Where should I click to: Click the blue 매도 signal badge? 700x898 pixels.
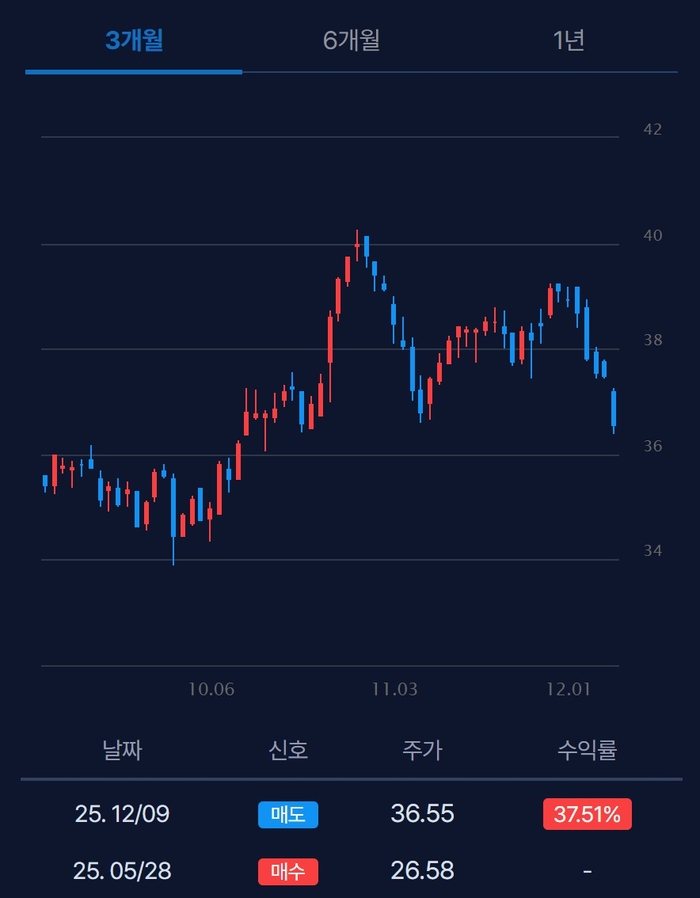coord(288,814)
